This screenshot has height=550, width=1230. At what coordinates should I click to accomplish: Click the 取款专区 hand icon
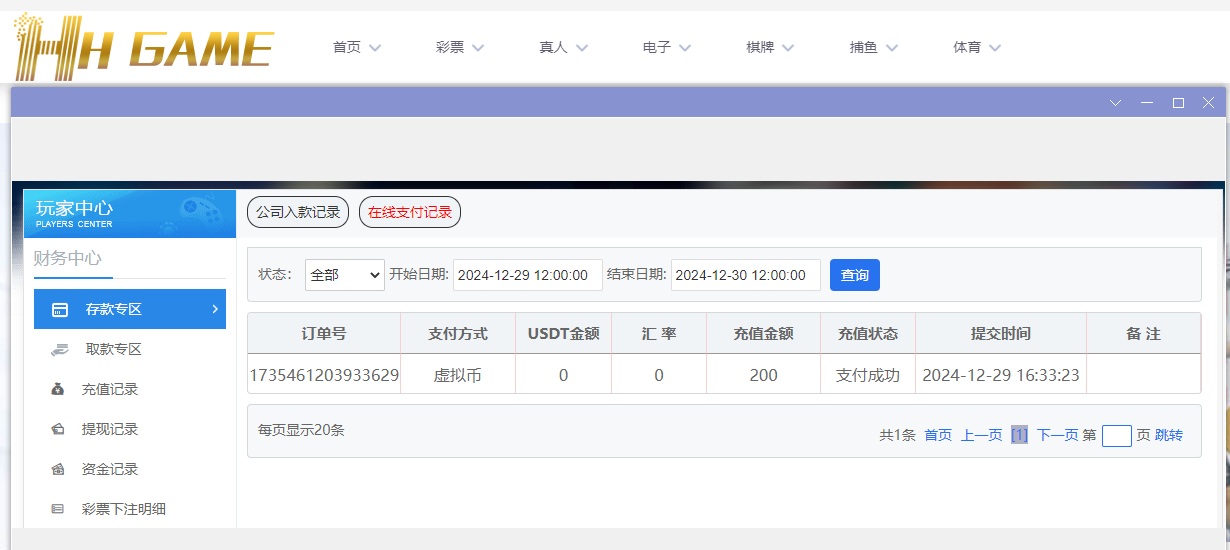(59, 349)
